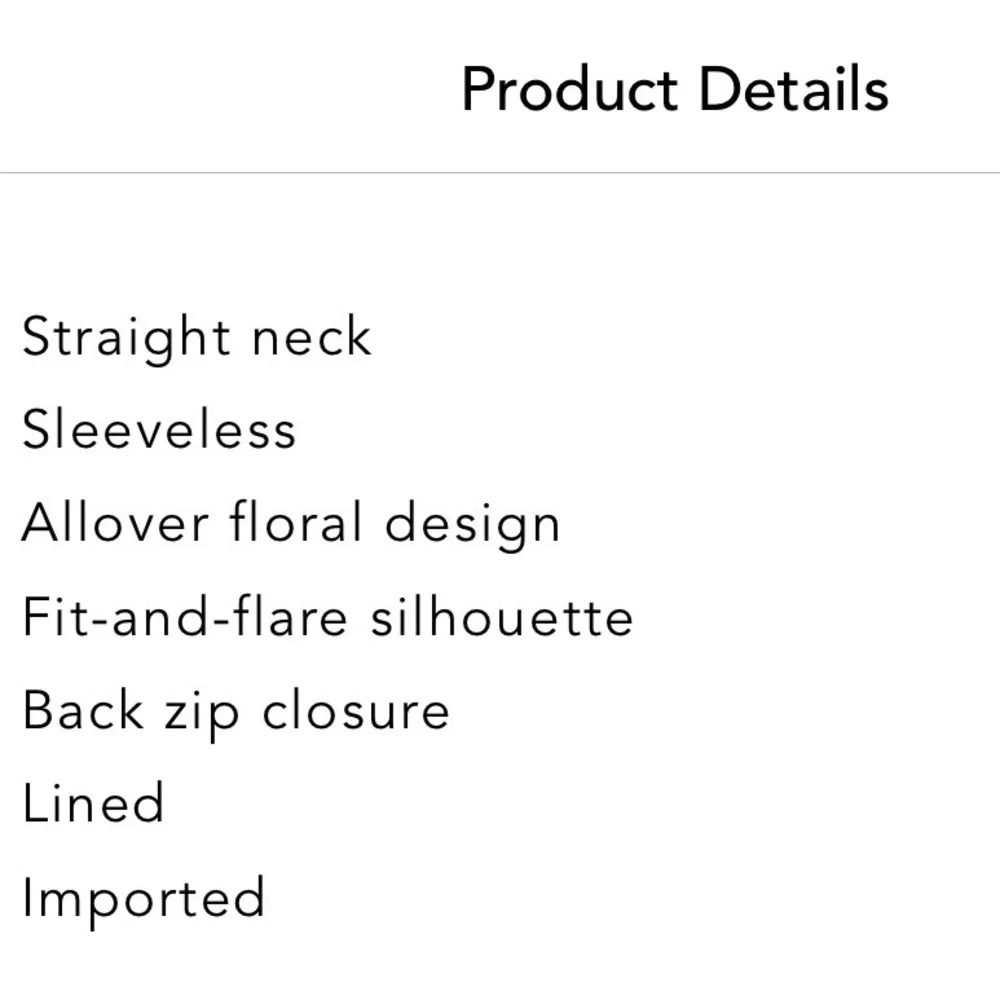Viewport: 1000px width, 1000px height.
Task: Click the word "Fit-and-flare"
Action: [185, 618]
